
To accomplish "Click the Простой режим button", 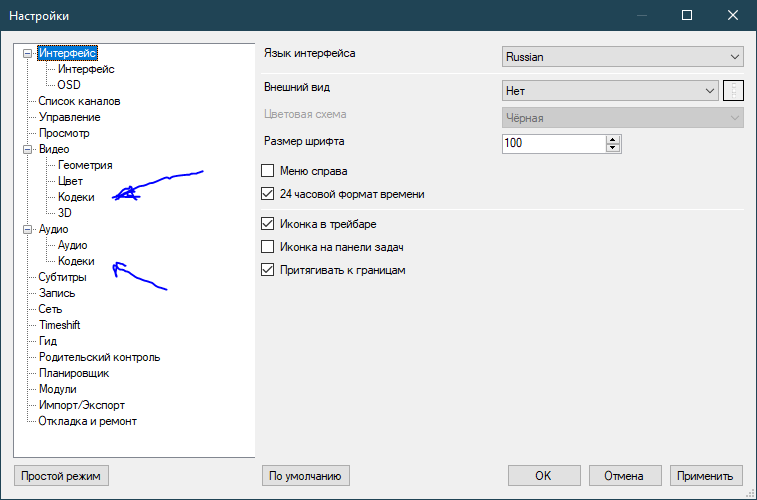I will point(61,476).
